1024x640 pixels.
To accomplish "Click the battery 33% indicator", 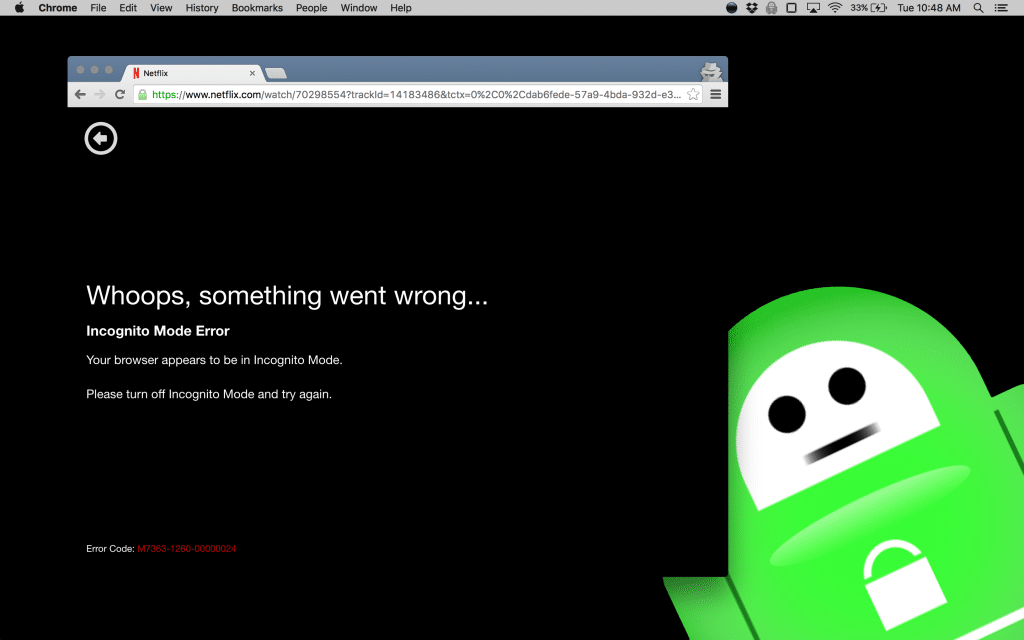I will click(x=869, y=8).
